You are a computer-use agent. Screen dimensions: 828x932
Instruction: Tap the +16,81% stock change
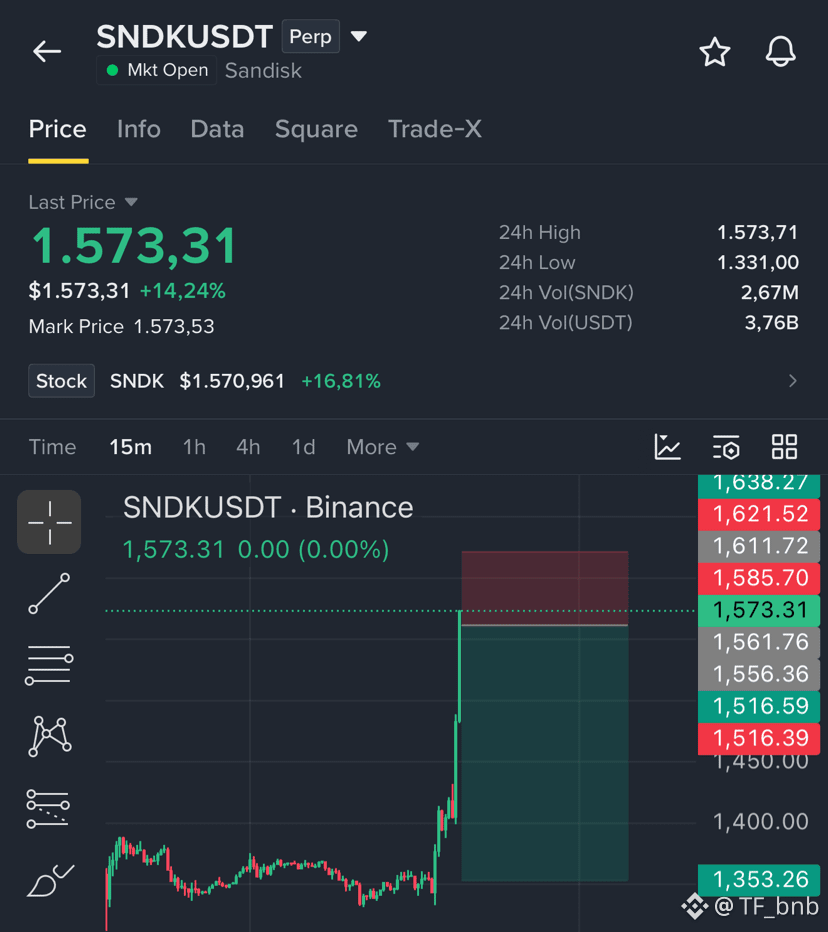pyautogui.click(x=341, y=381)
